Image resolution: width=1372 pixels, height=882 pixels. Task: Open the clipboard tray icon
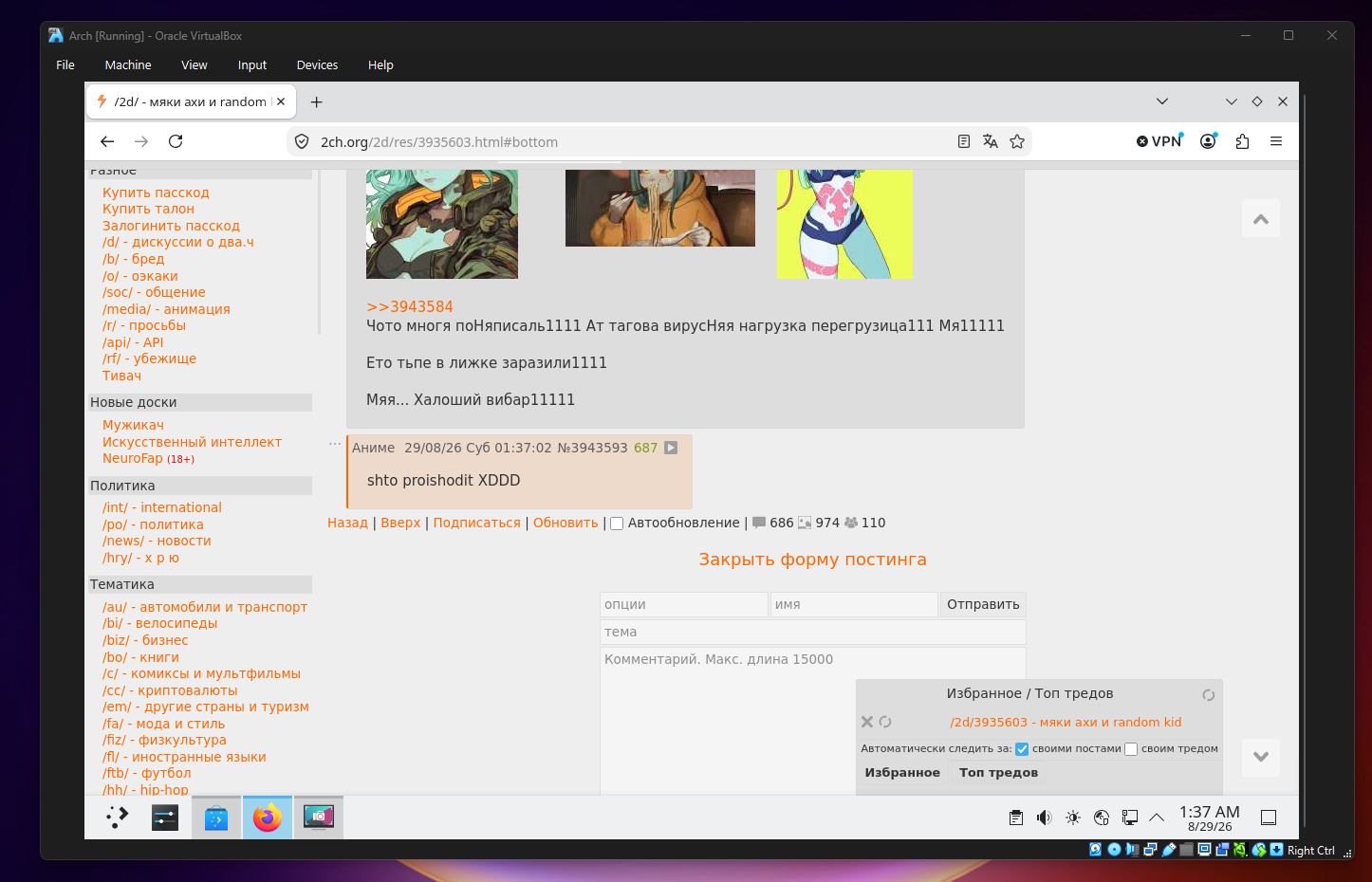click(x=1016, y=818)
